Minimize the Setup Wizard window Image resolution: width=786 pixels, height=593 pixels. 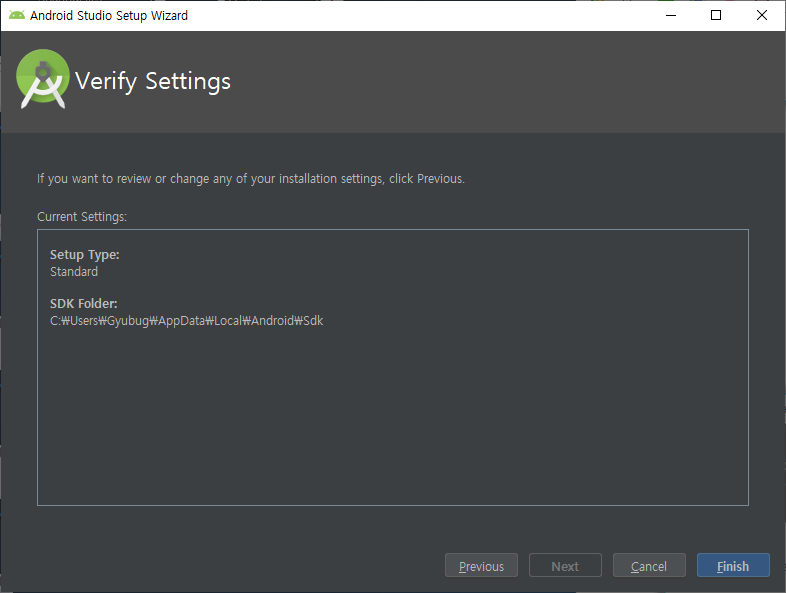click(671, 15)
